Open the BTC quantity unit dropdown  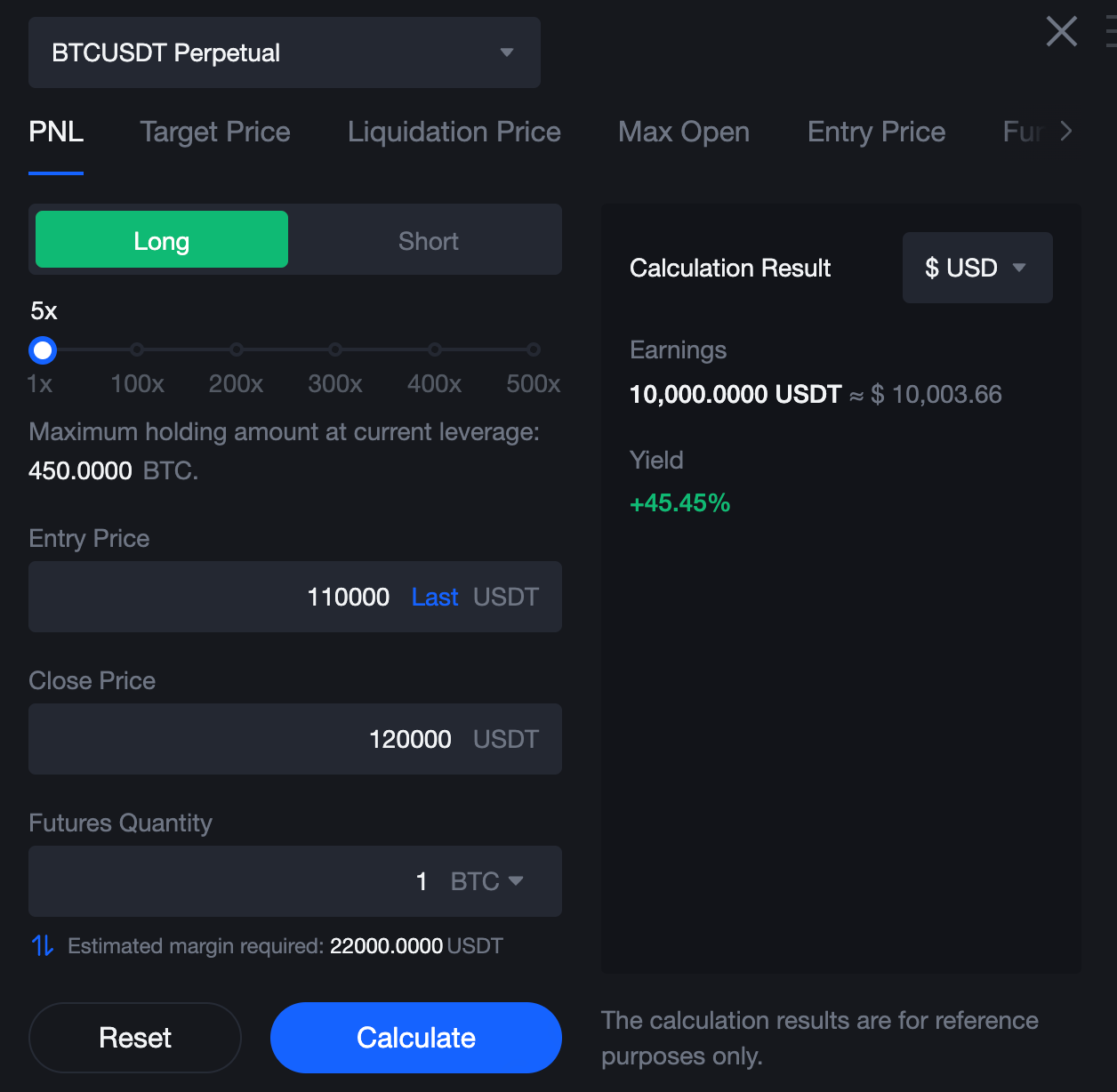coord(486,881)
